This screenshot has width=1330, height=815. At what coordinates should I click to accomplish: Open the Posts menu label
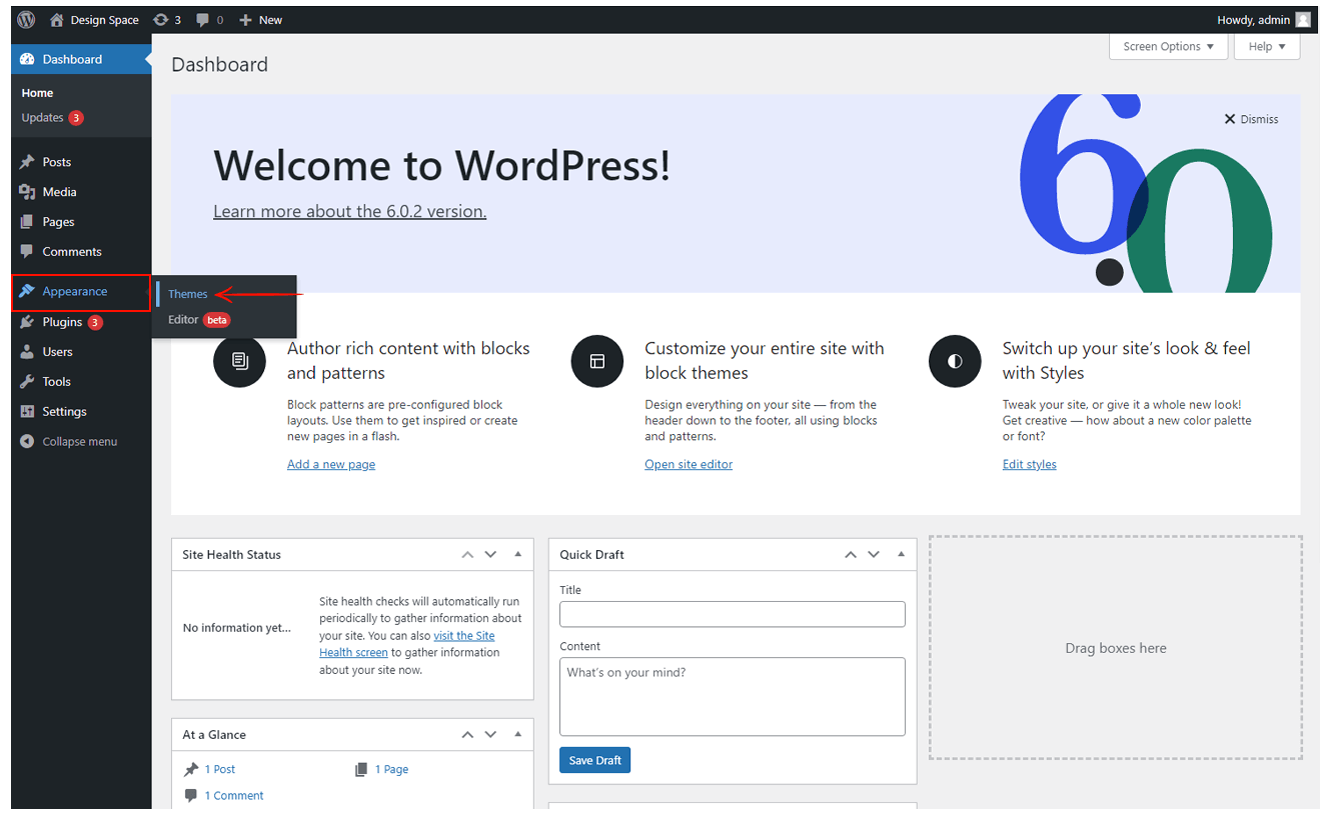(x=57, y=162)
